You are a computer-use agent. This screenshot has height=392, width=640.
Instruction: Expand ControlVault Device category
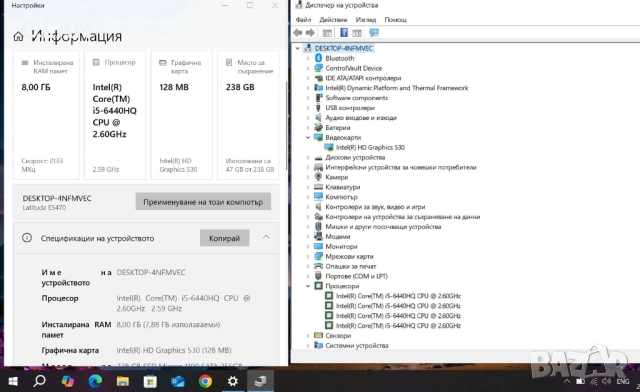(x=308, y=68)
